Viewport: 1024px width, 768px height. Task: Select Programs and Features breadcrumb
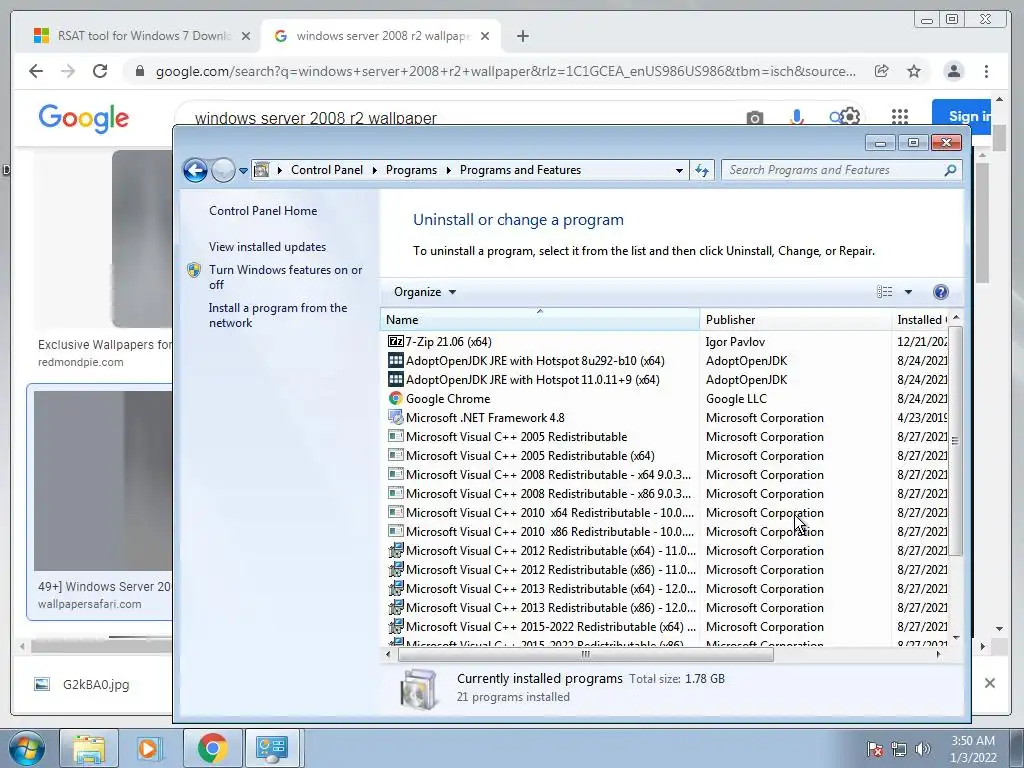(x=520, y=170)
